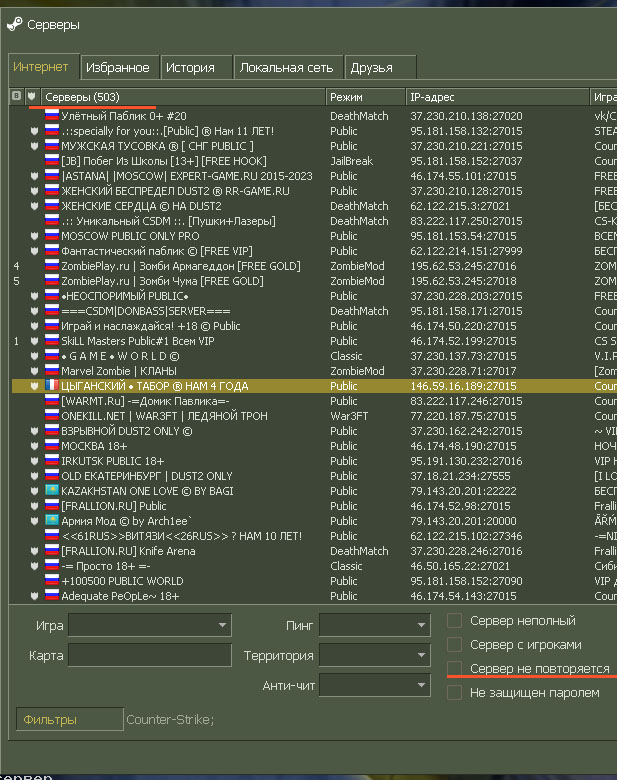Open the История tab
The height and width of the screenshot is (780, 617).
pyautogui.click(x=197, y=67)
